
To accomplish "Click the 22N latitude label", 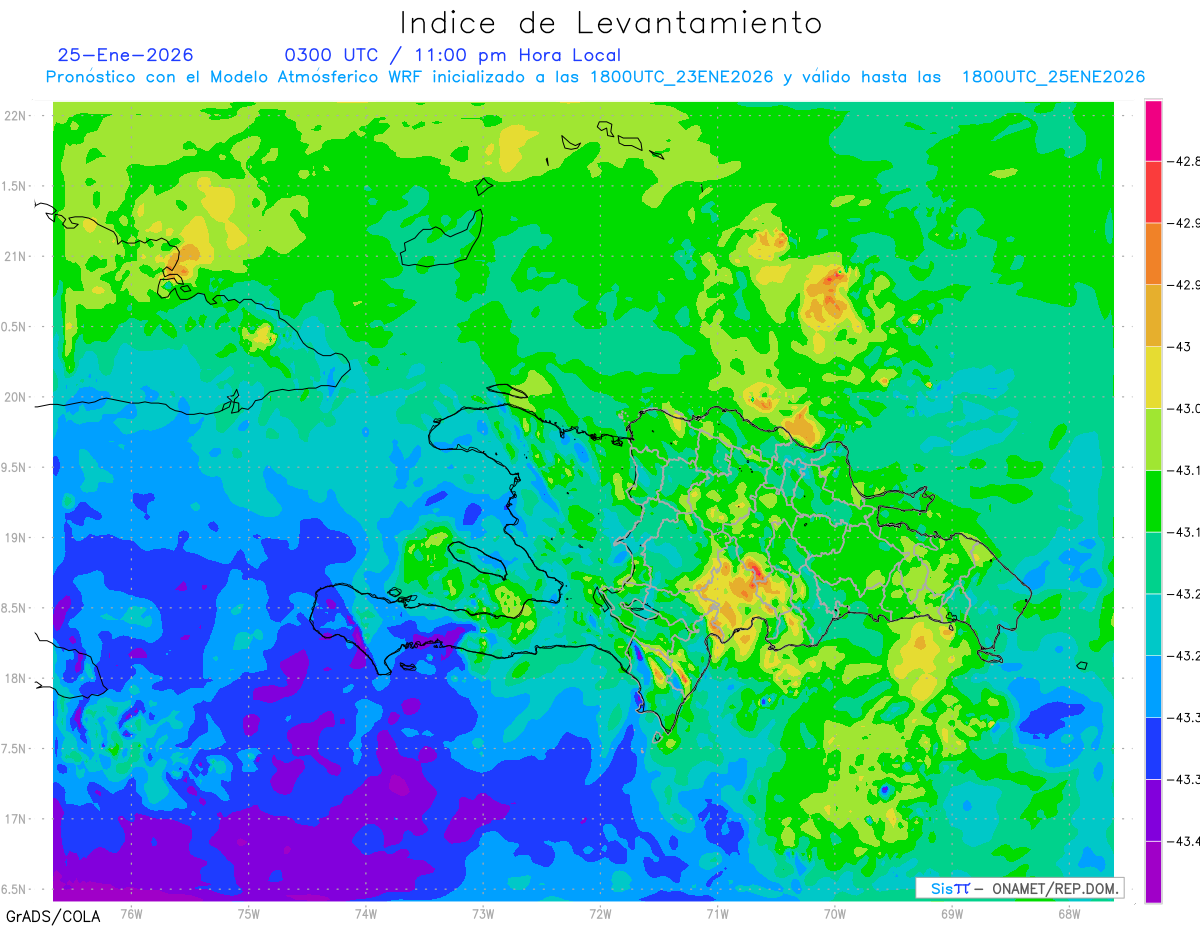I will point(15,116).
